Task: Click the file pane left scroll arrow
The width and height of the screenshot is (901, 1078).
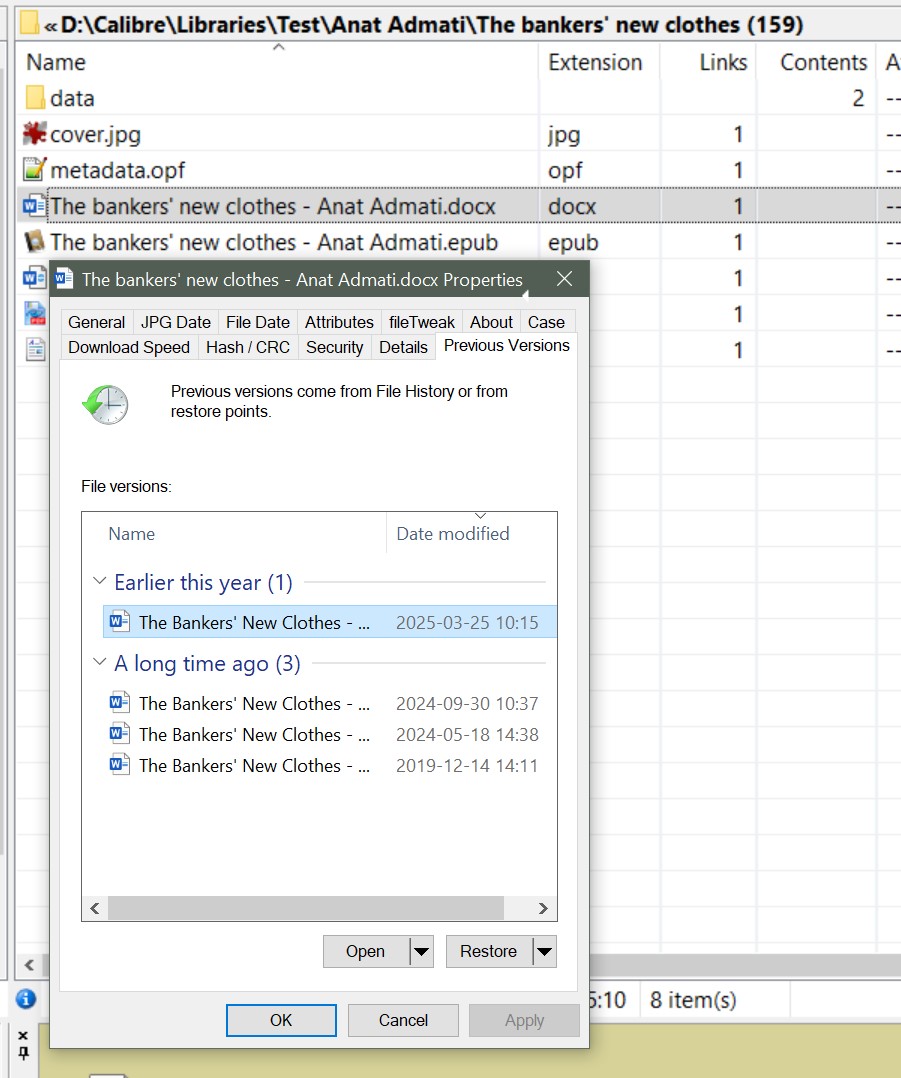Action: 29,965
